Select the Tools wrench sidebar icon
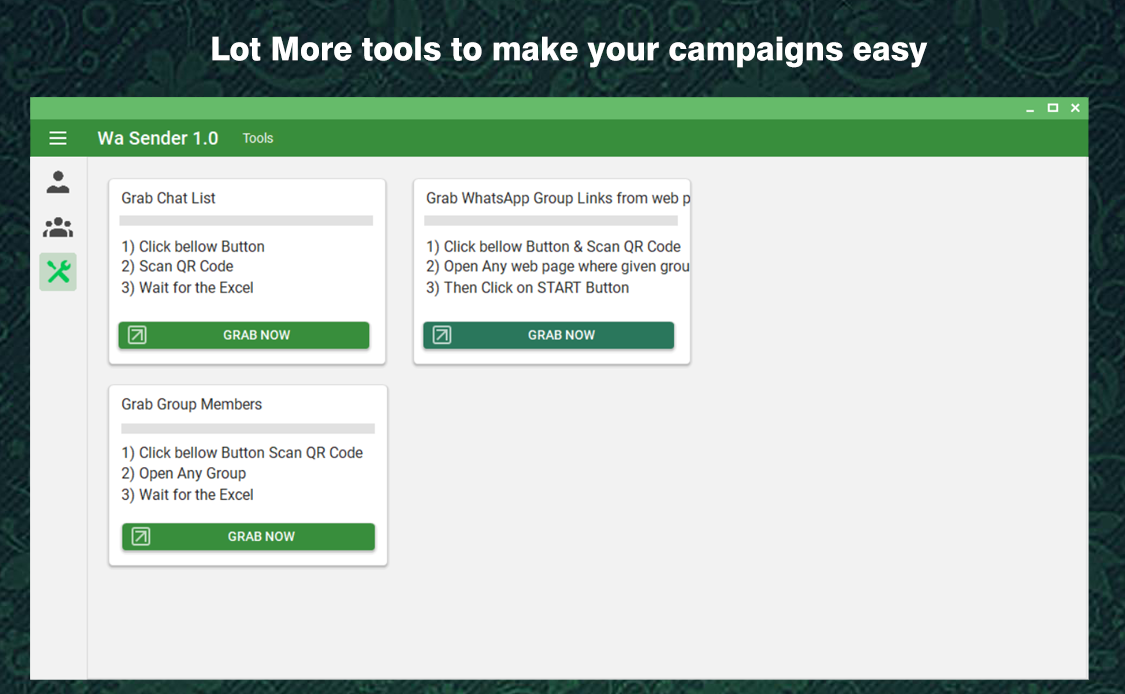Image resolution: width=1125 pixels, height=694 pixels. coord(58,271)
